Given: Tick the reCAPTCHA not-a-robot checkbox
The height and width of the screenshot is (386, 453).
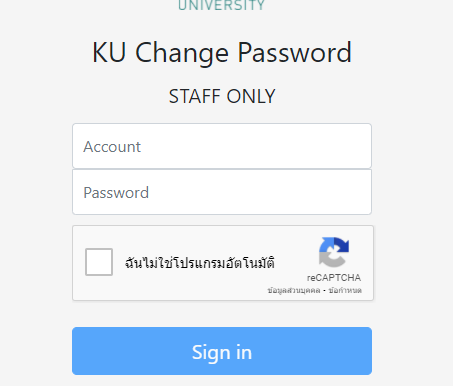Looking at the screenshot, I should click(x=99, y=262).
